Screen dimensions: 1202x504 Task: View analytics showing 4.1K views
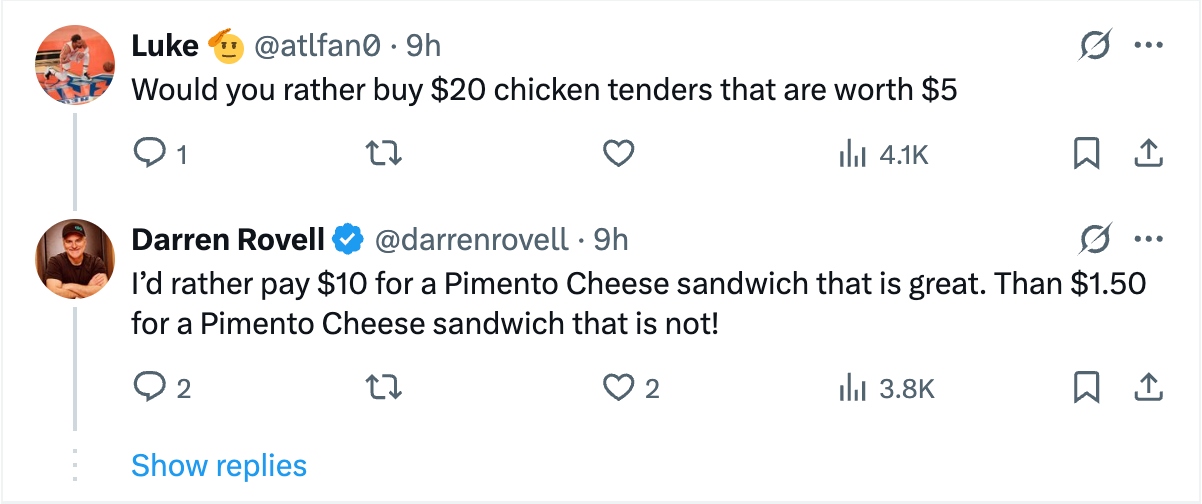(x=882, y=155)
